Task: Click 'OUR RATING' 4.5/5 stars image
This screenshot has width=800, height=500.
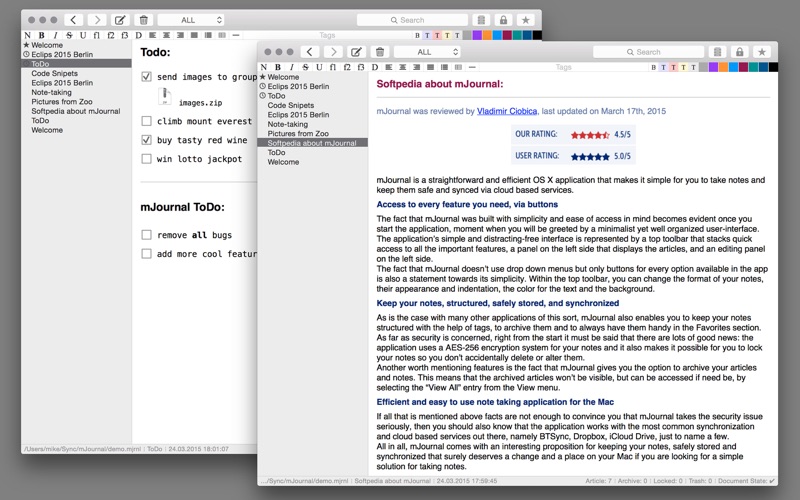Action: [x=590, y=135]
